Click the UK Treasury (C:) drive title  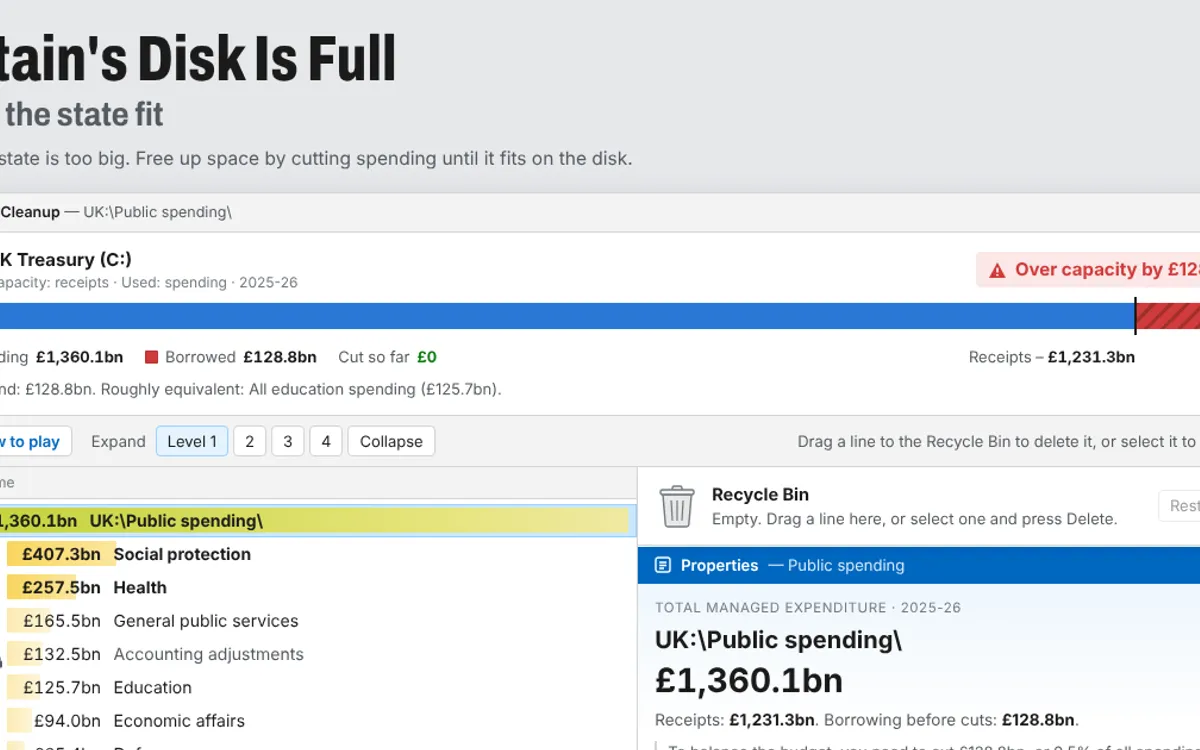pyautogui.click(x=66, y=260)
